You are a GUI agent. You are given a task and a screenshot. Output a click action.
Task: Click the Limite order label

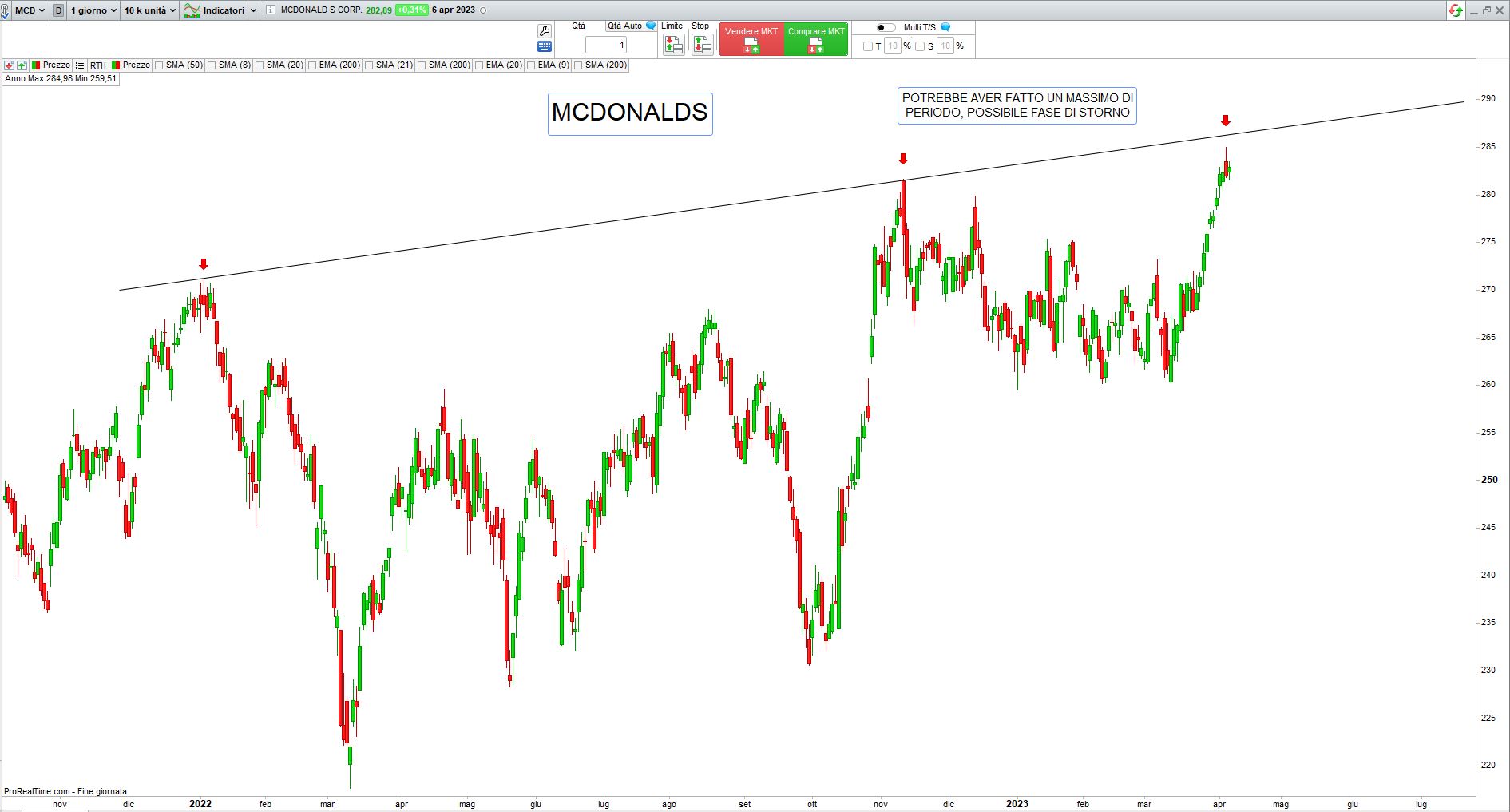(x=672, y=26)
